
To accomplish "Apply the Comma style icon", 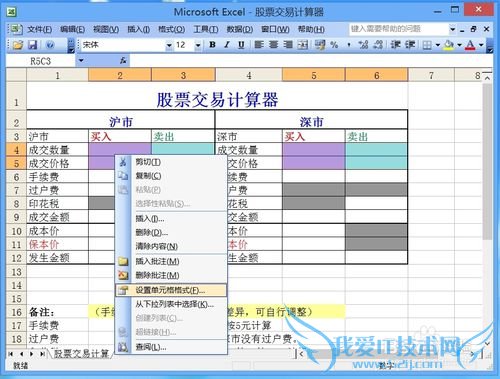I will pyautogui.click(x=349, y=45).
